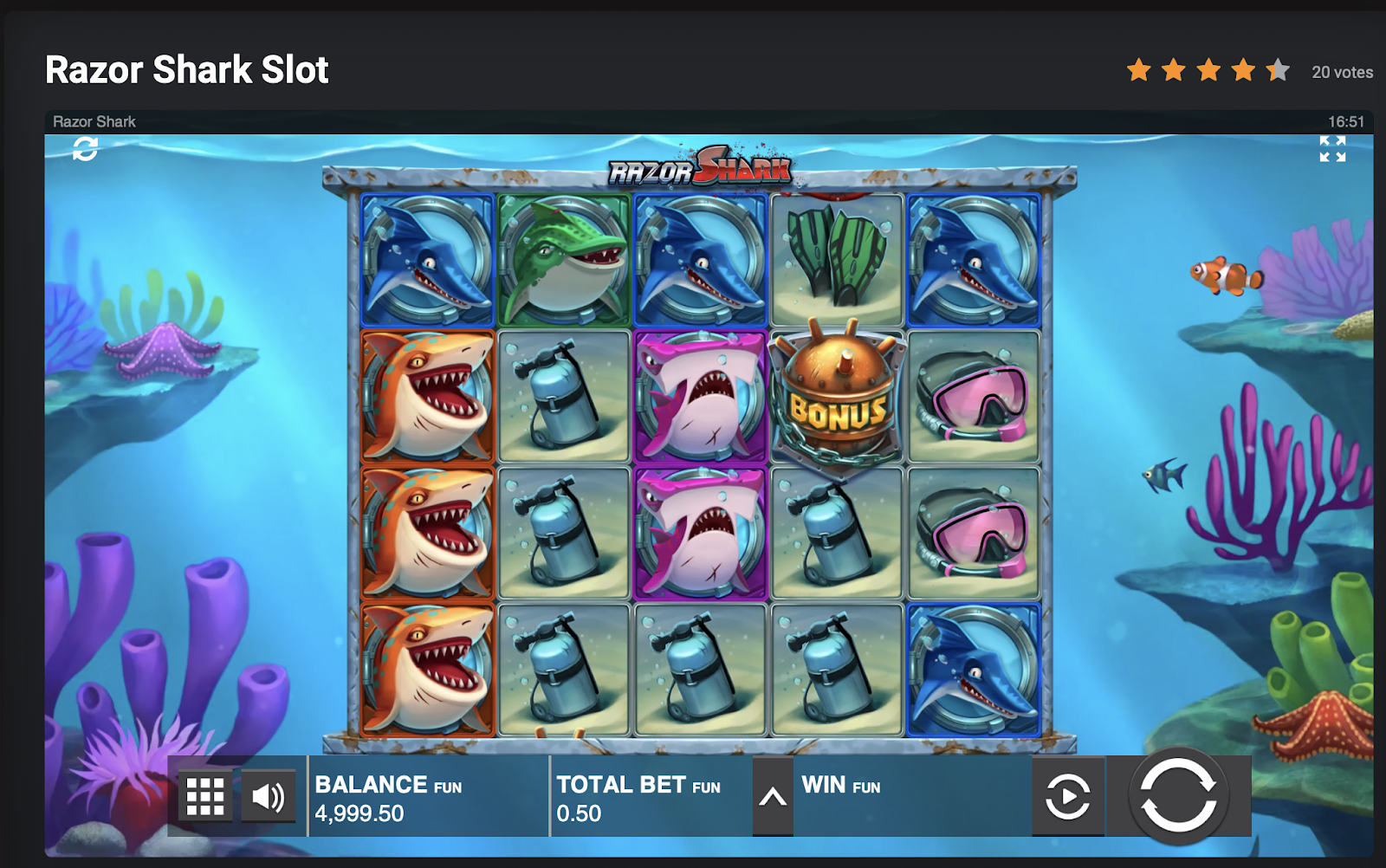Select the second rating star
The height and width of the screenshot is (868, 1386).
tap(1174, 70)
